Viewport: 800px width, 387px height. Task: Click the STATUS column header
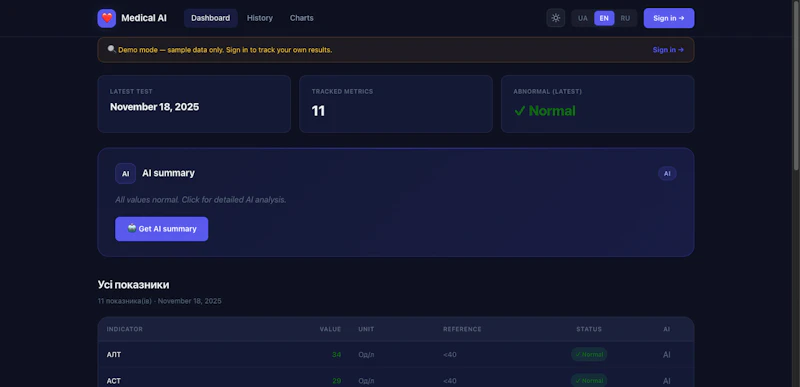(589, 329)
